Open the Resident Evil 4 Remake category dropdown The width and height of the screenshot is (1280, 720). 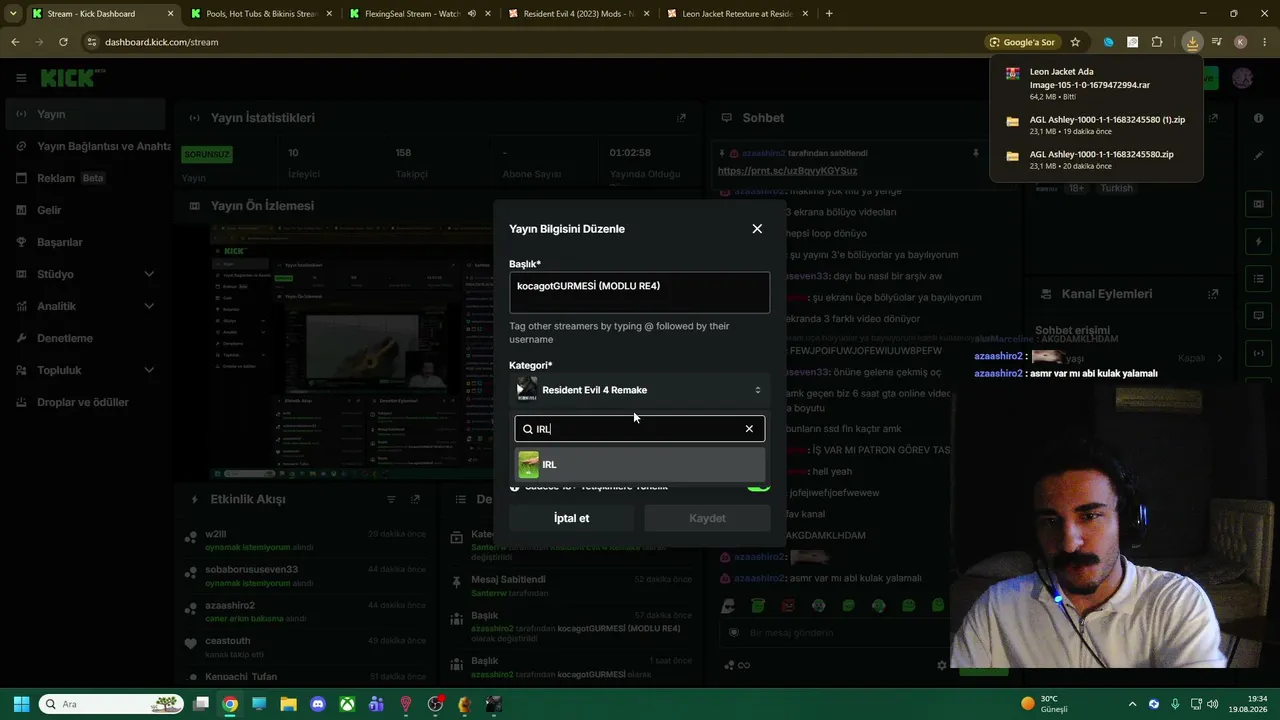click(640, 390)
